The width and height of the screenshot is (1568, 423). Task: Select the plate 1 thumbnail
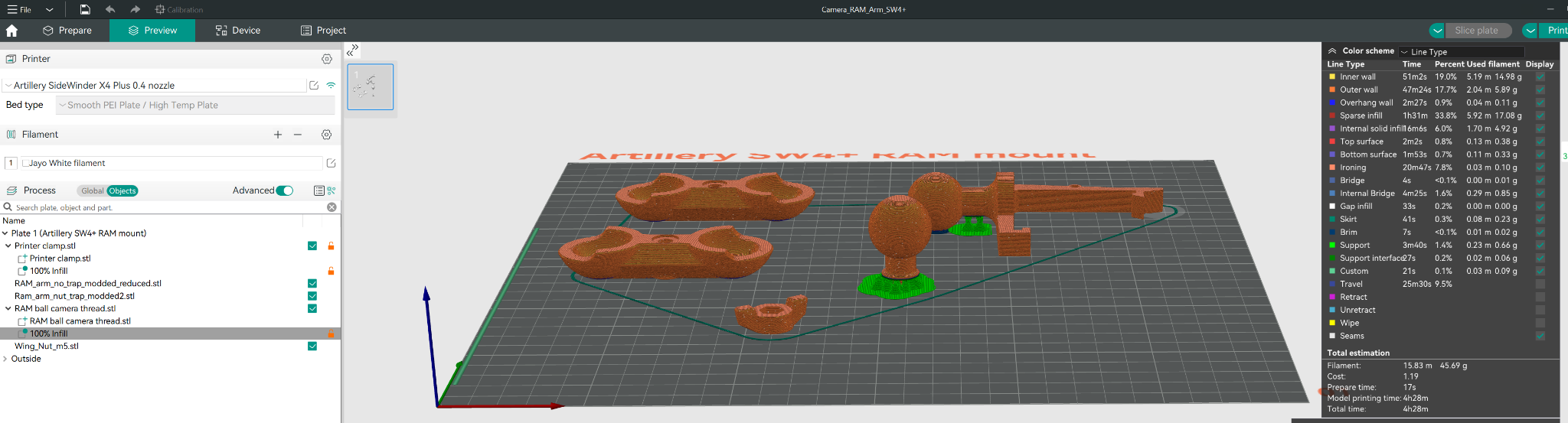point(371,86)
